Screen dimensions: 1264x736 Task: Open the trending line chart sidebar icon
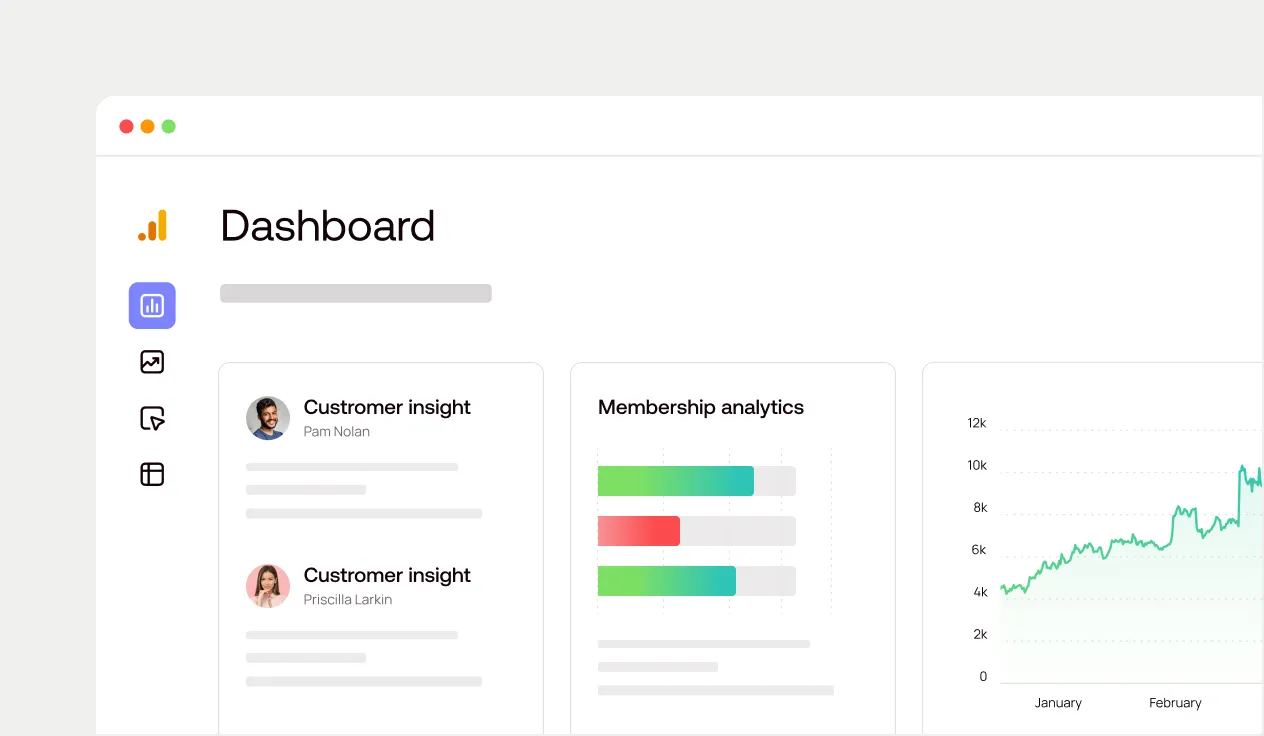152,362
